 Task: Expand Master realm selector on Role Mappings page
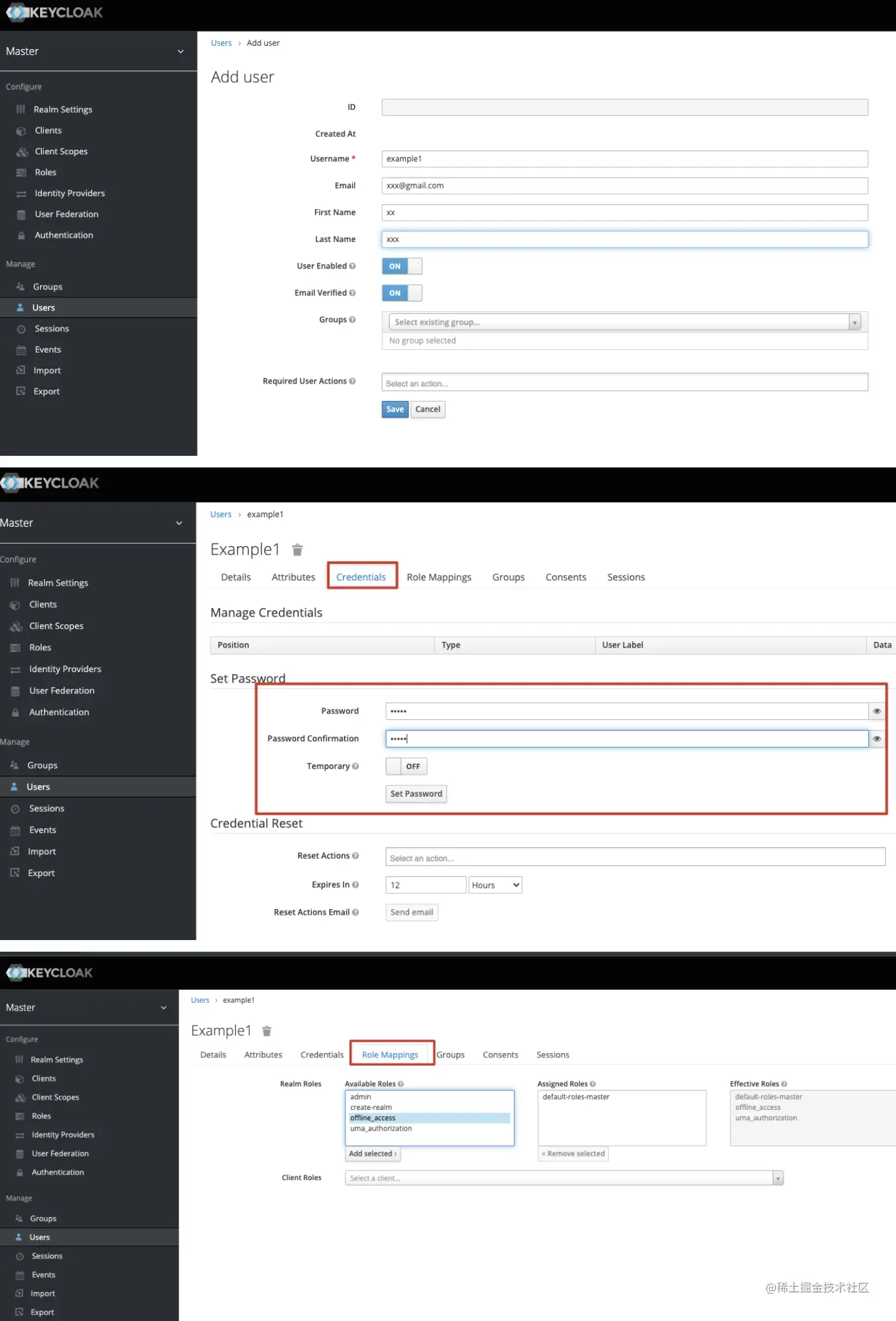tap(164, 1008)
